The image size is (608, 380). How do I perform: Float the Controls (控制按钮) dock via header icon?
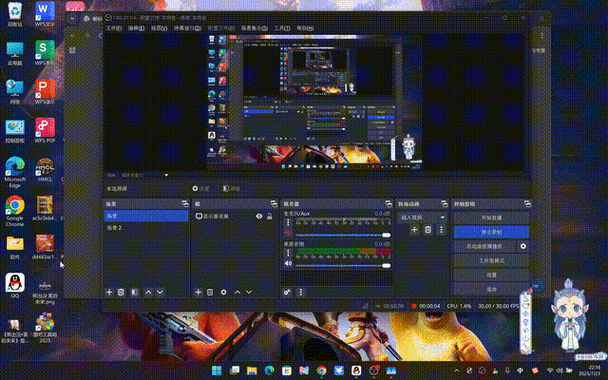tap(527, 204)
